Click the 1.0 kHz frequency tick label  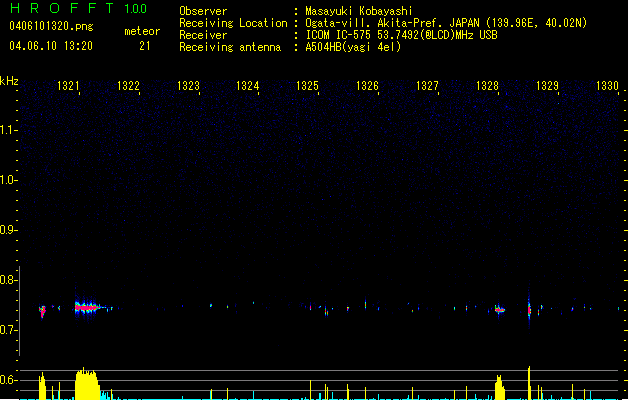click(8, 180)
